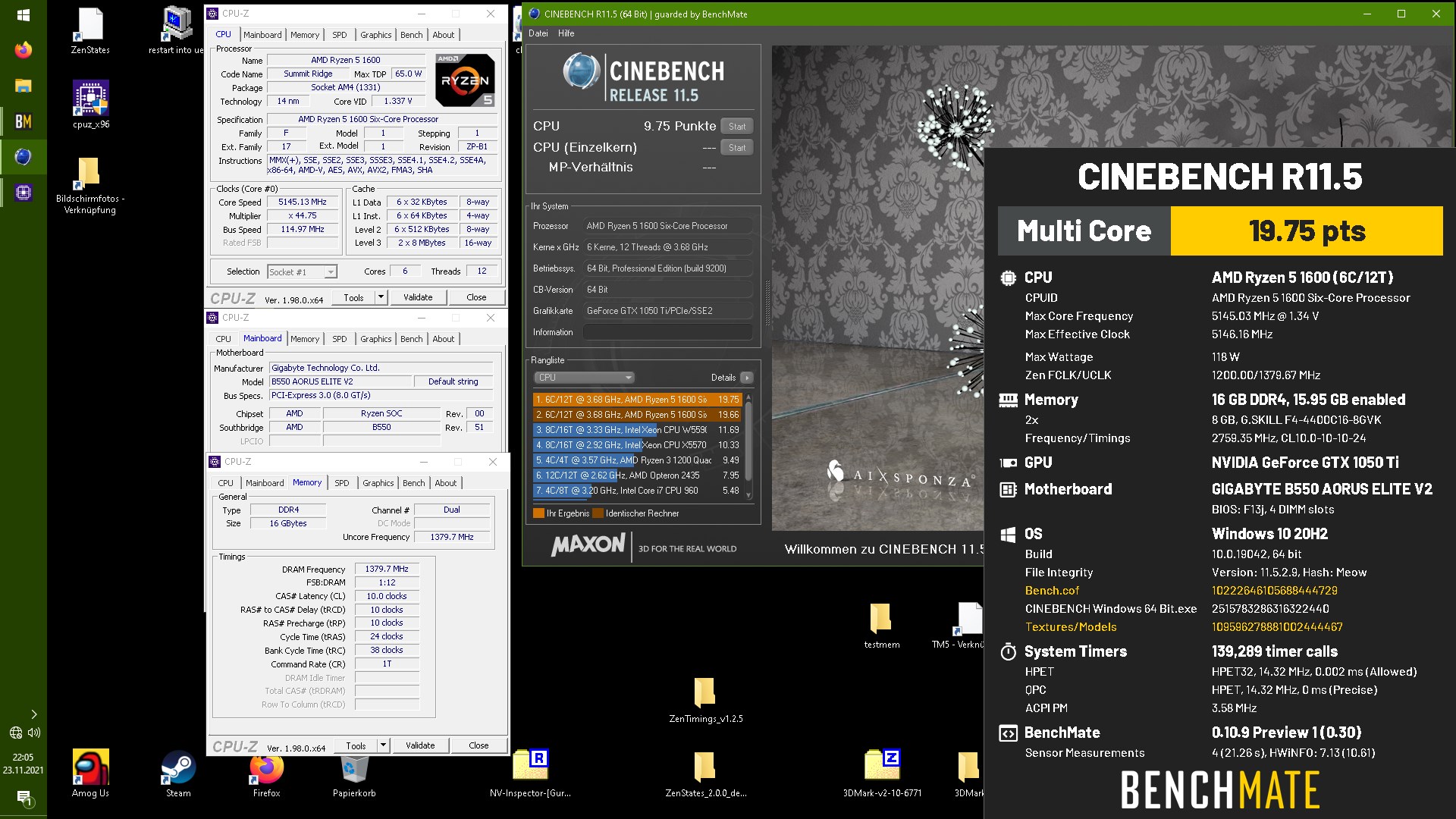Screen dimensions: 1456x819
Task: Switch to CPU-Z in the taskbar
Action: pyautogui.click(x=23, y=193)
